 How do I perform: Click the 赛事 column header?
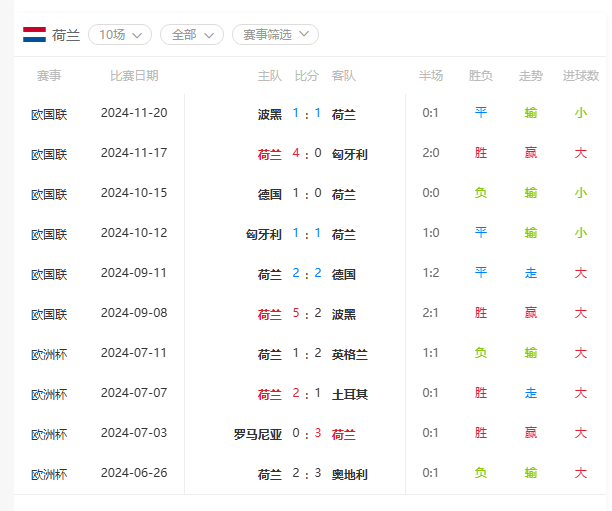pos(49,75)
